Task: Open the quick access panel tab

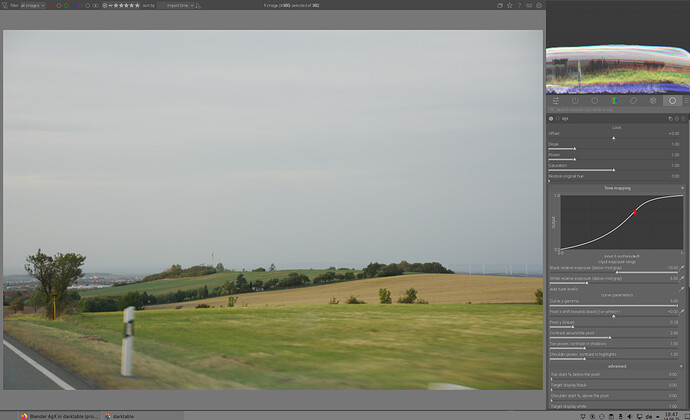Action: click(556, 101)
